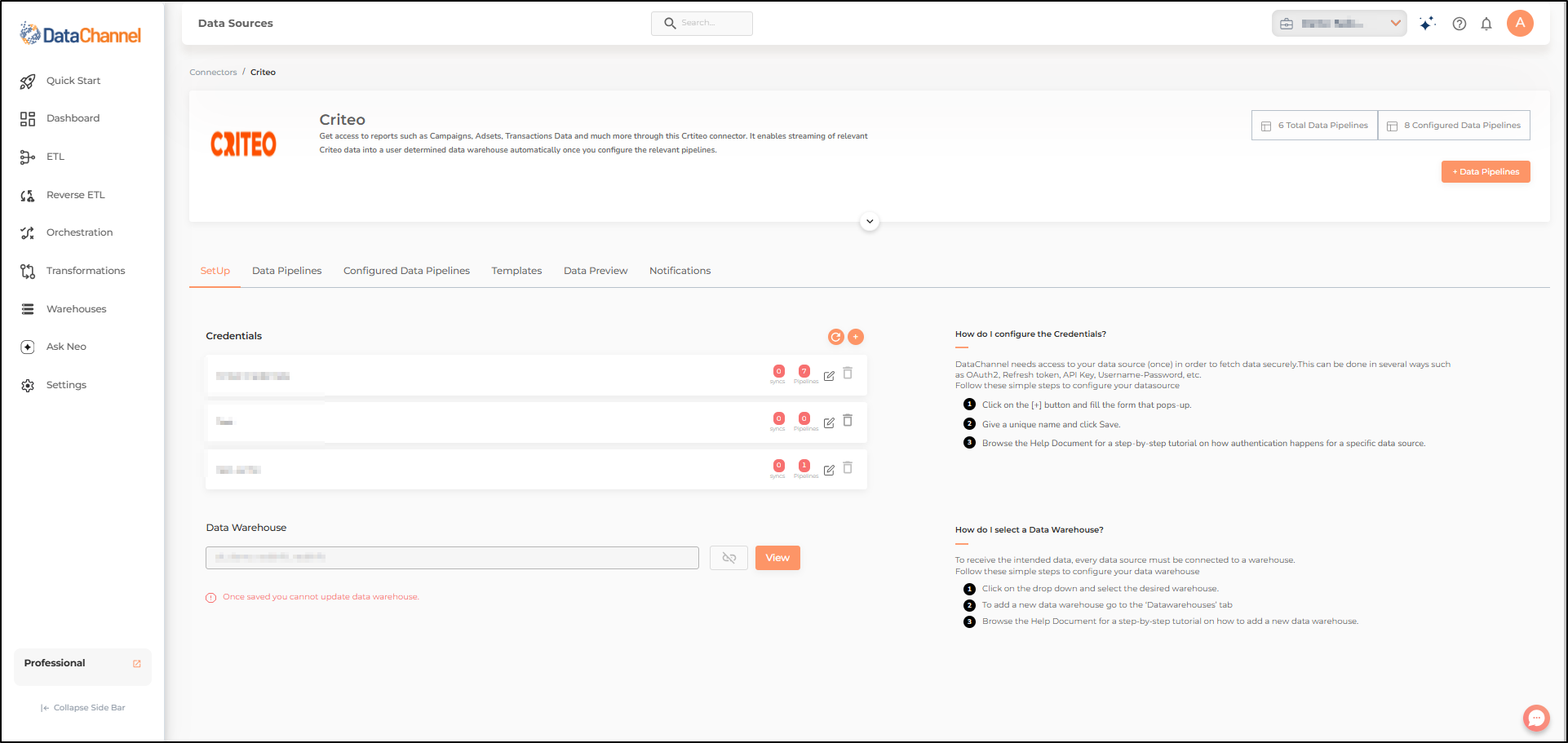Screen dimensions: 1568x743
Task: Delete the credential with 7 pipelines
Action: point(848,374)
